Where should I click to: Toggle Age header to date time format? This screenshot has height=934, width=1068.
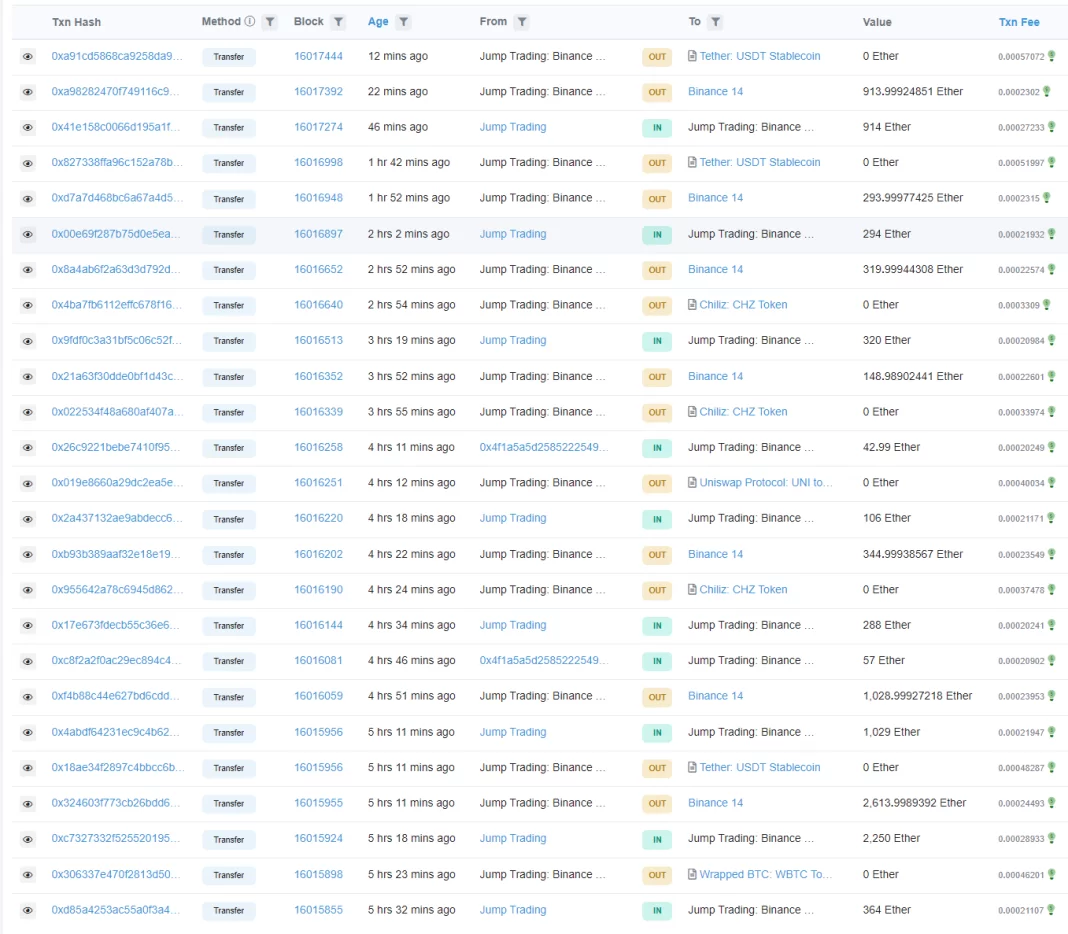point(378,22)
